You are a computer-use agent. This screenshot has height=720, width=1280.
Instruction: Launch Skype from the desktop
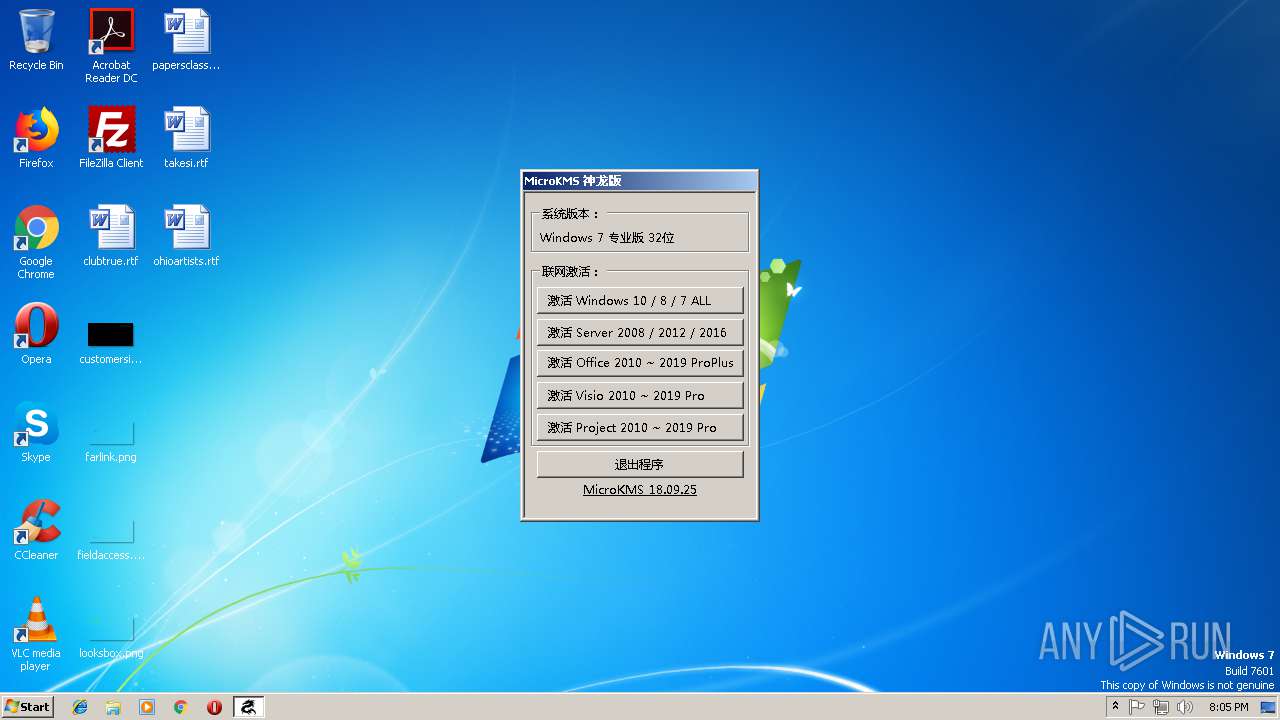[x=36, y=432]
